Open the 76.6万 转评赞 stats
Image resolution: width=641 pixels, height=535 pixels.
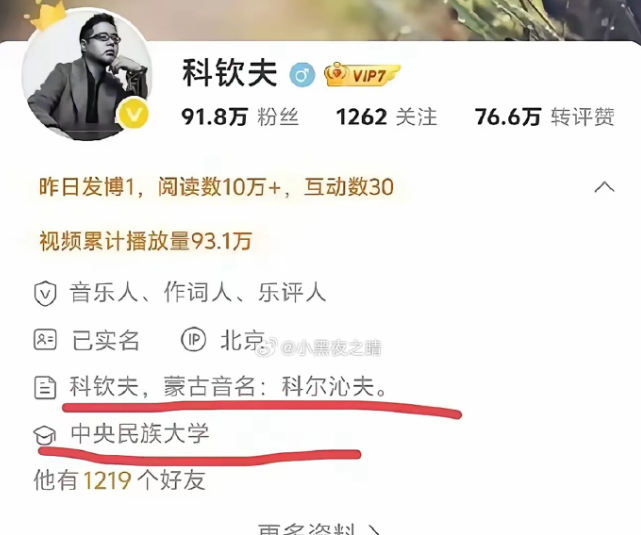(545, 117)
